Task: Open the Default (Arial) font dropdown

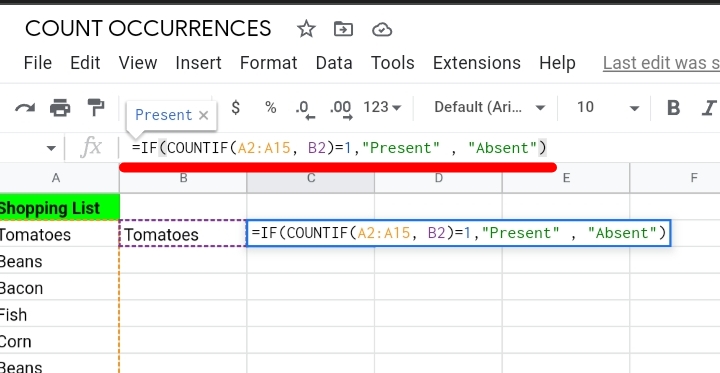Action: coord(489,107)
